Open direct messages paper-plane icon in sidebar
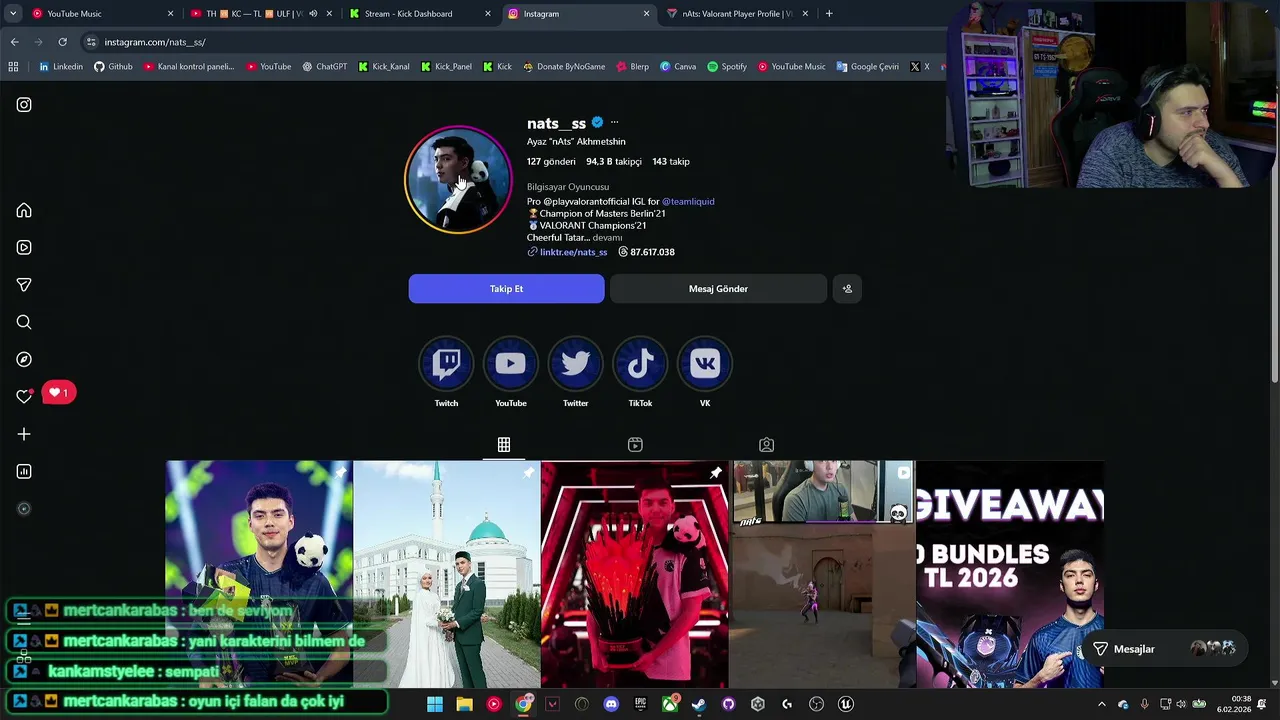 (x=24, y=285)
